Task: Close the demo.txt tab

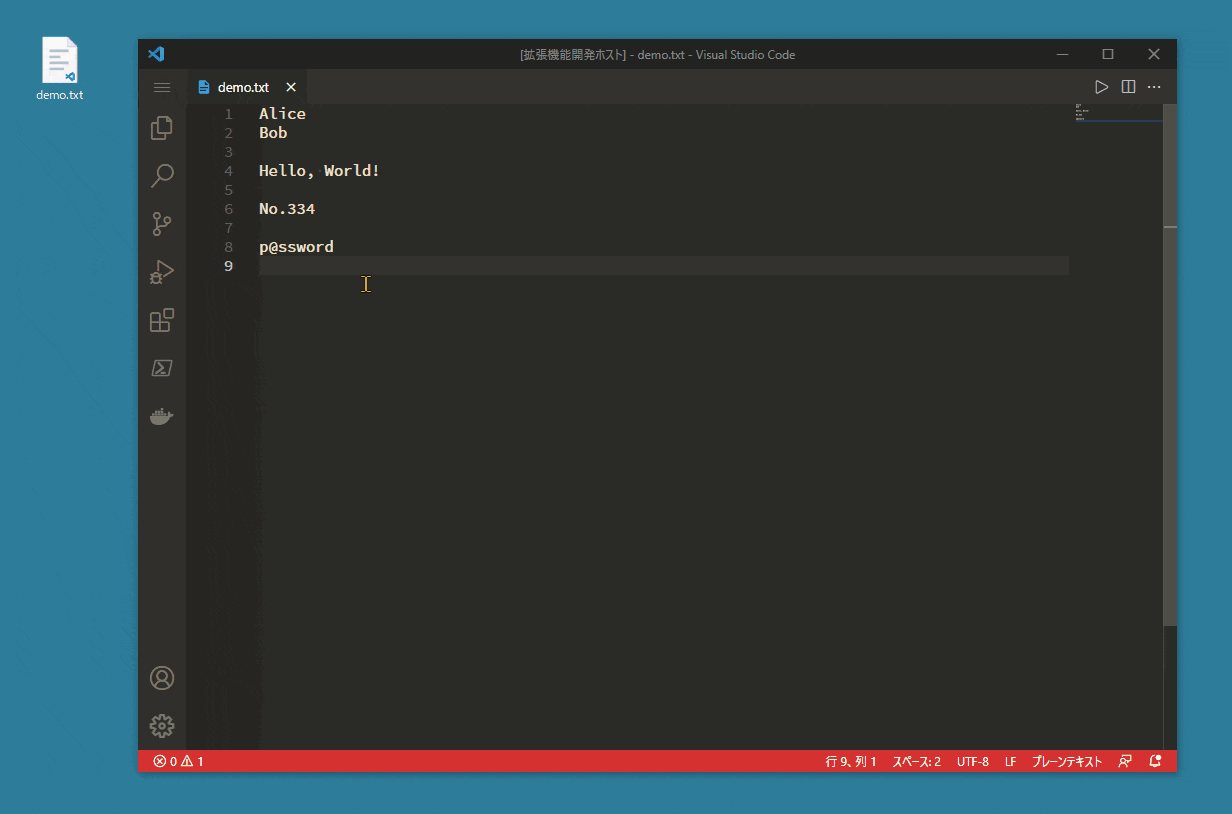Action: [291, 87]
